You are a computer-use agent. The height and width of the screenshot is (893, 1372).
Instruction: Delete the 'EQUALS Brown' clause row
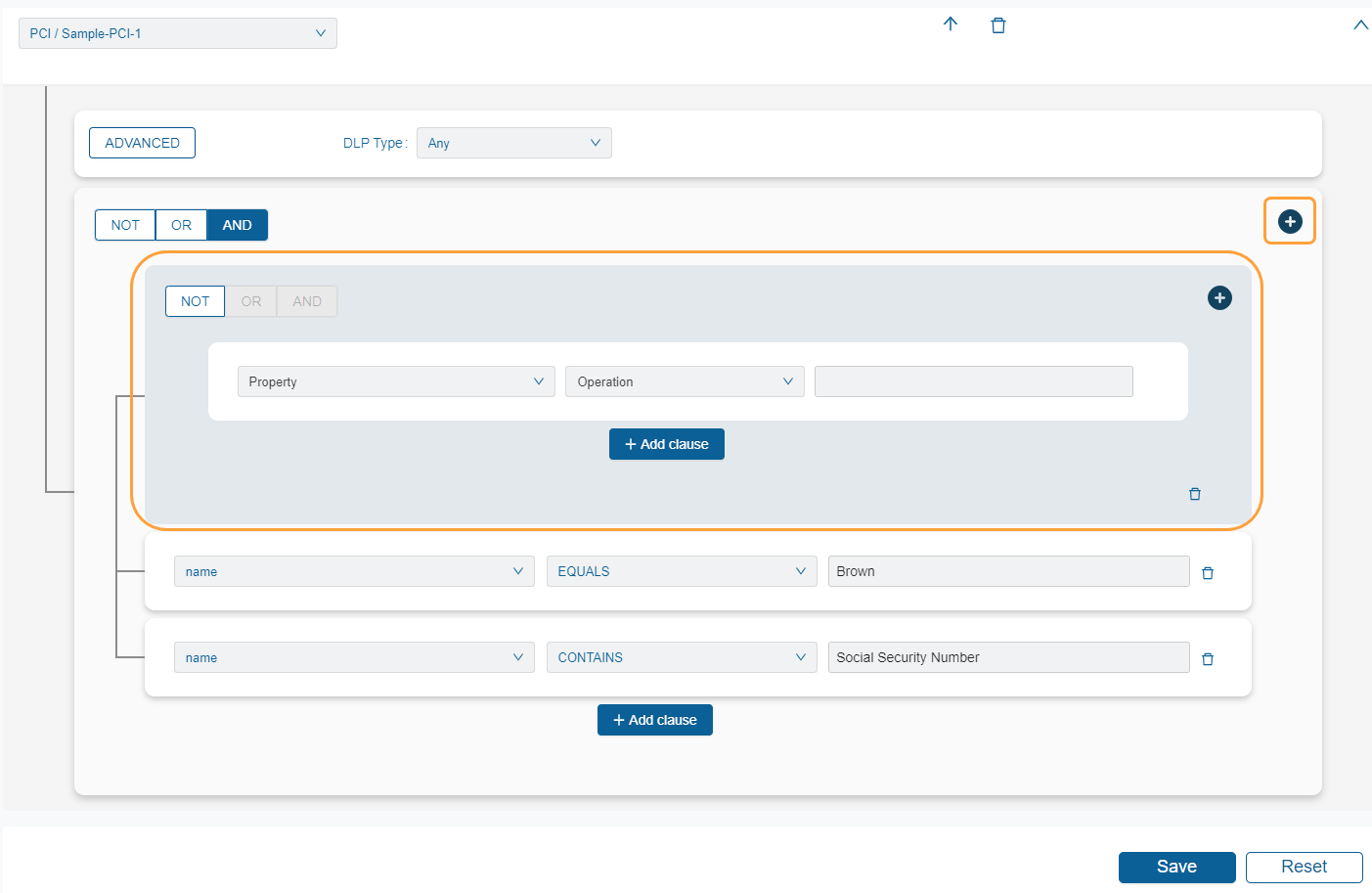pos(1208,573)
